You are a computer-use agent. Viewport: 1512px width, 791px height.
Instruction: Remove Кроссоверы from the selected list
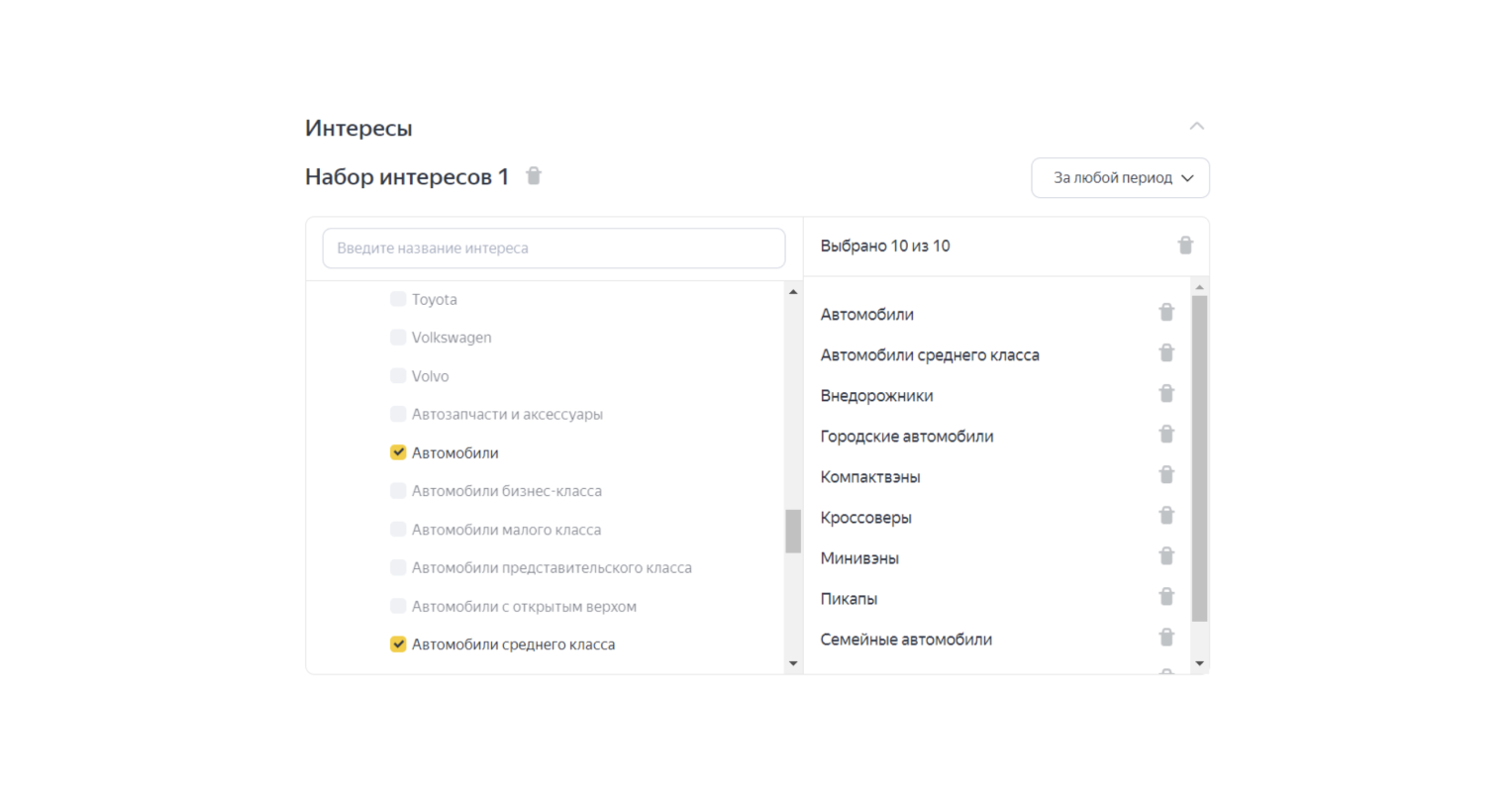pos(1166,516)
